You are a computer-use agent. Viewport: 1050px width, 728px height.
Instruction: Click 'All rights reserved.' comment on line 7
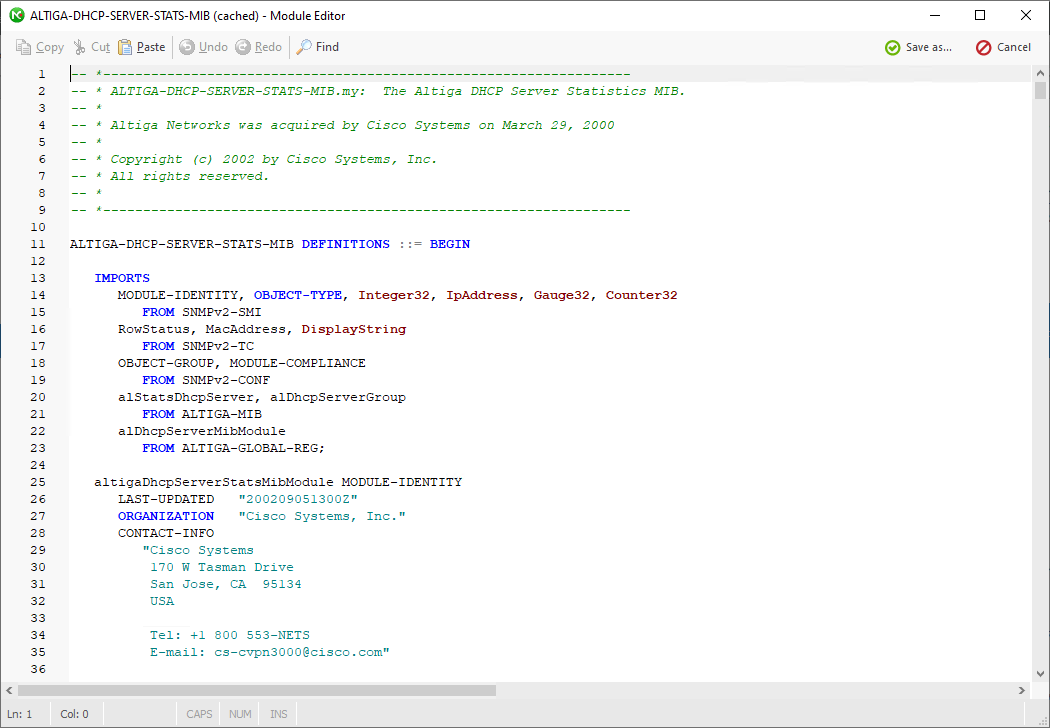190,176
